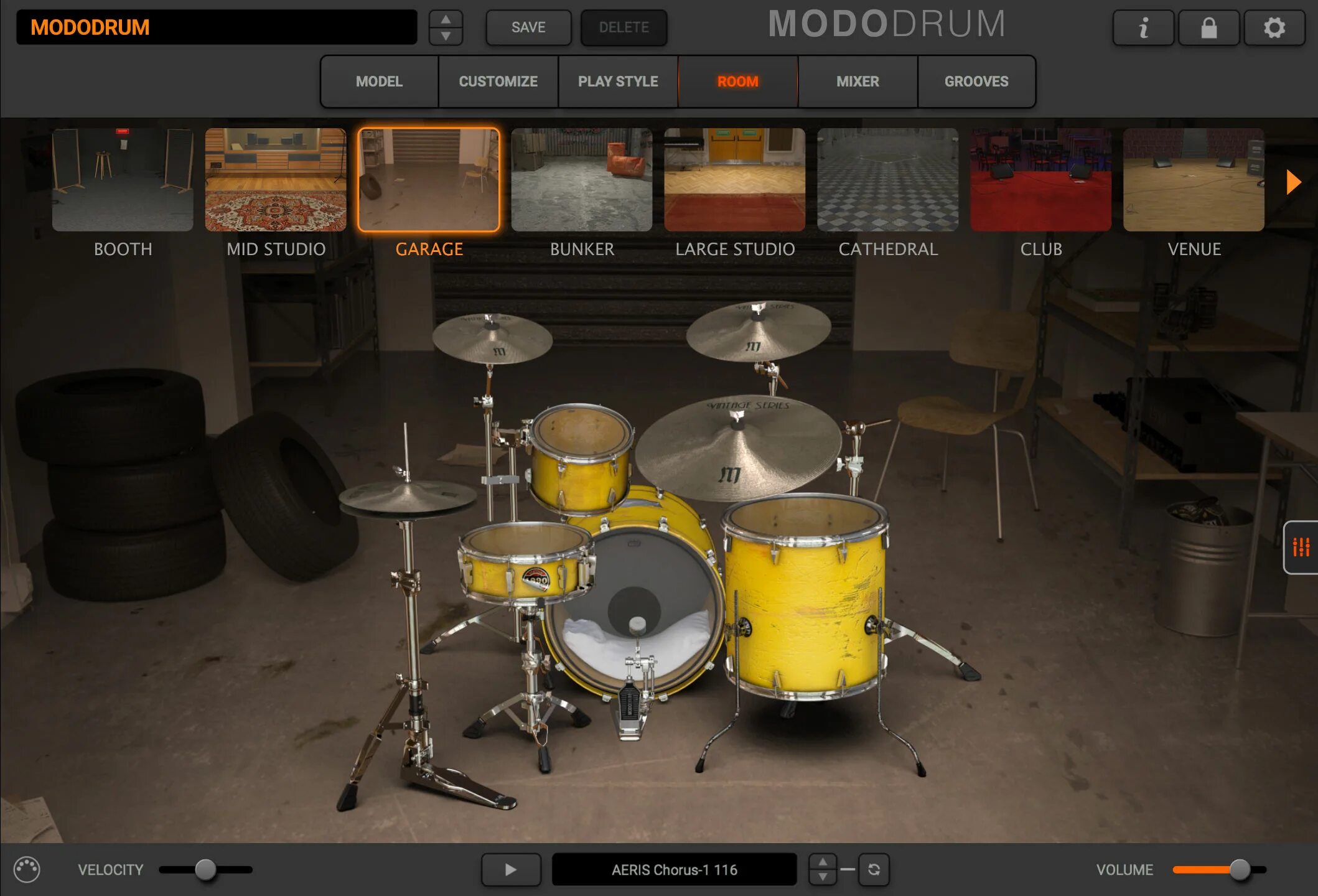
Task: Select the BOOTH room thumbnail
Action: (123, 180)
